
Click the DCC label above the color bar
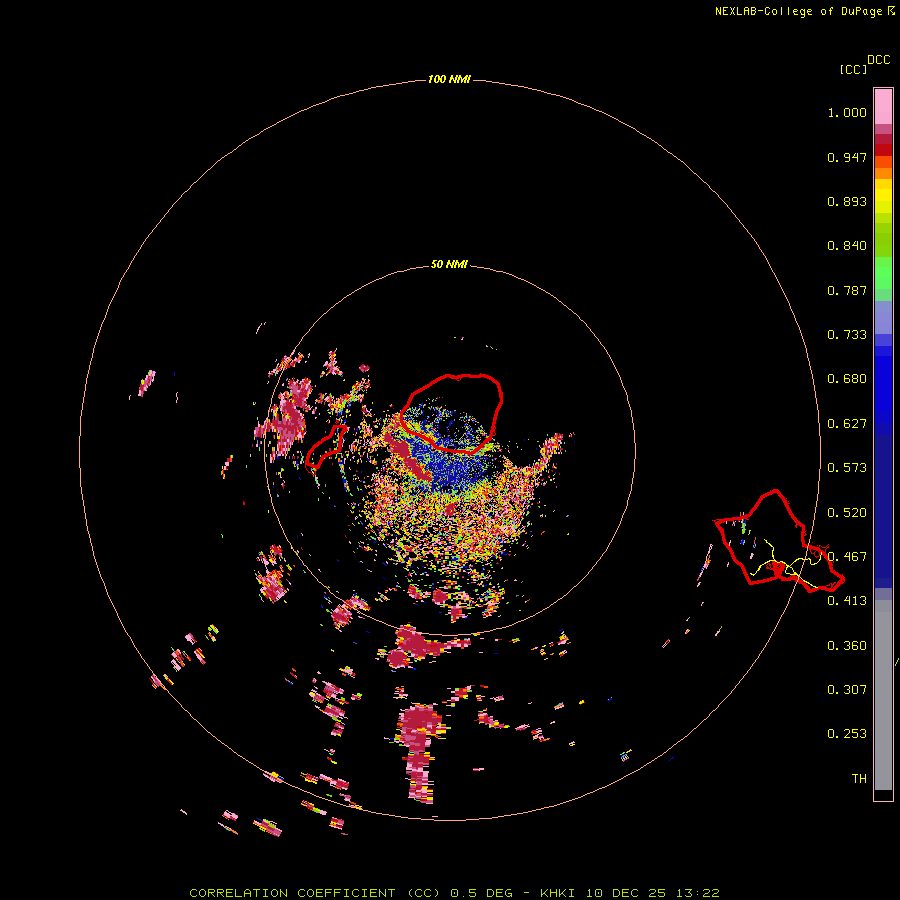coord(878,60)
